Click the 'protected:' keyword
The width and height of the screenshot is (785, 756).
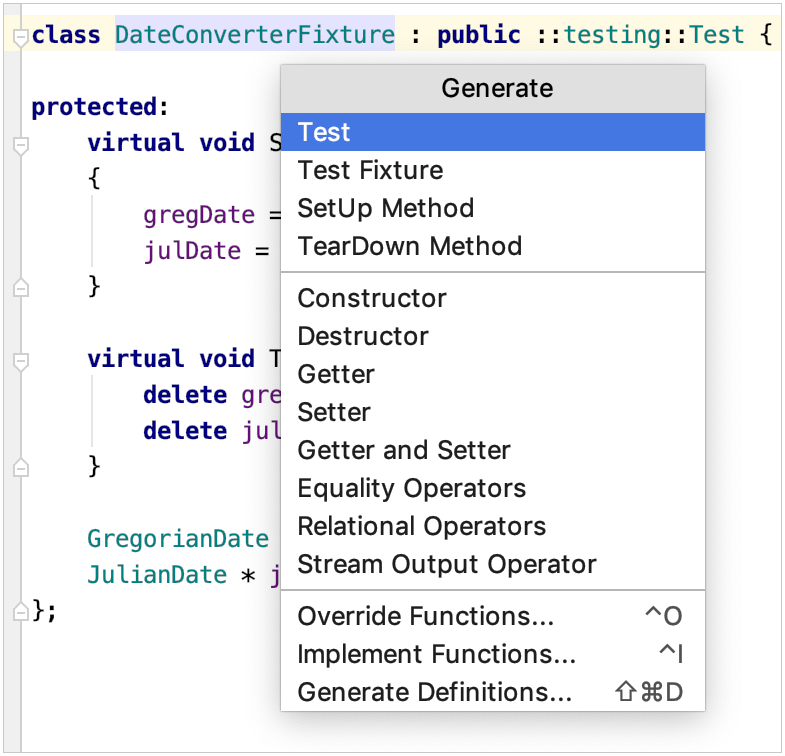point(100,107)
